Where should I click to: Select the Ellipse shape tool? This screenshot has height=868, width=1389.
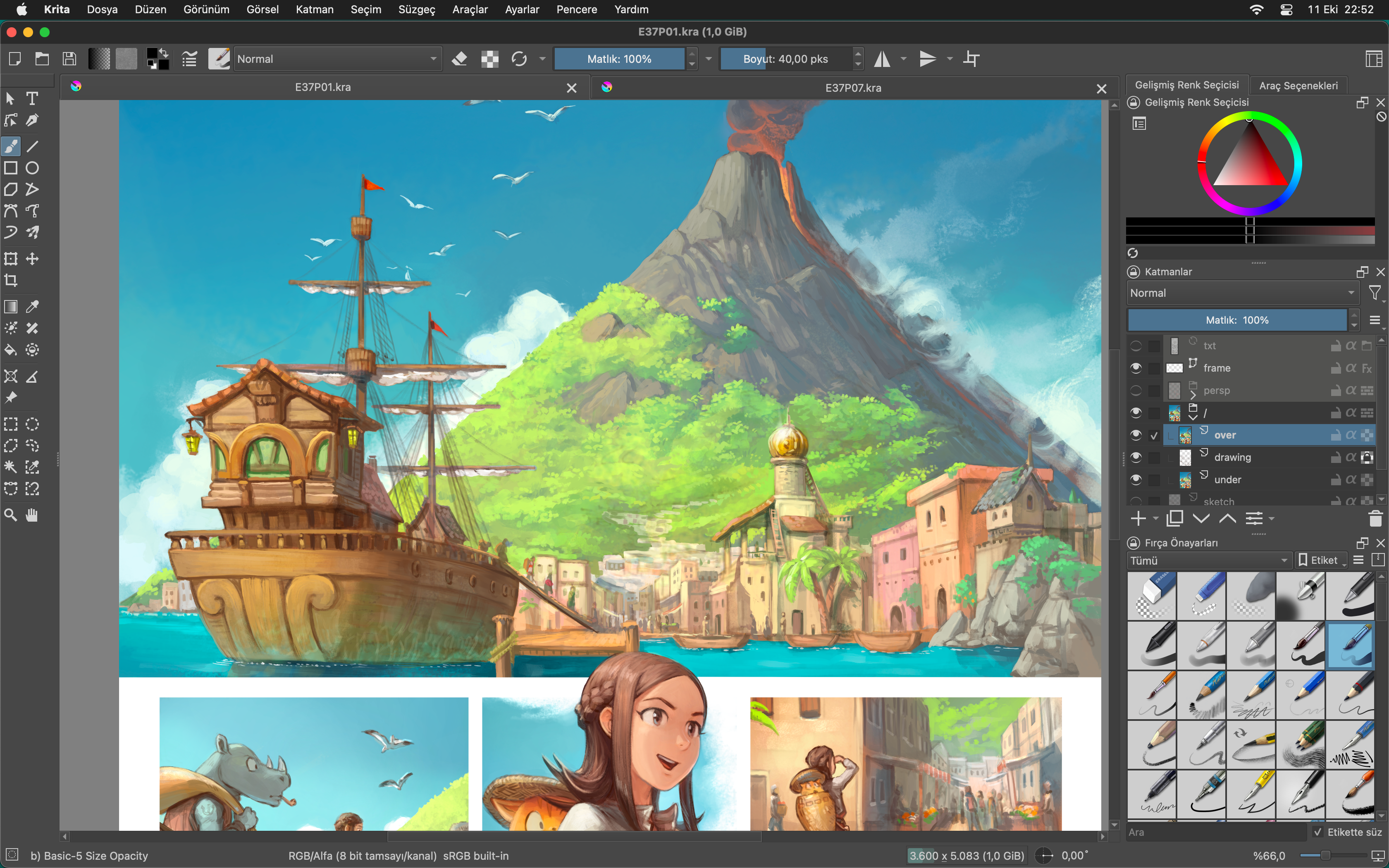tap(32, 168)
